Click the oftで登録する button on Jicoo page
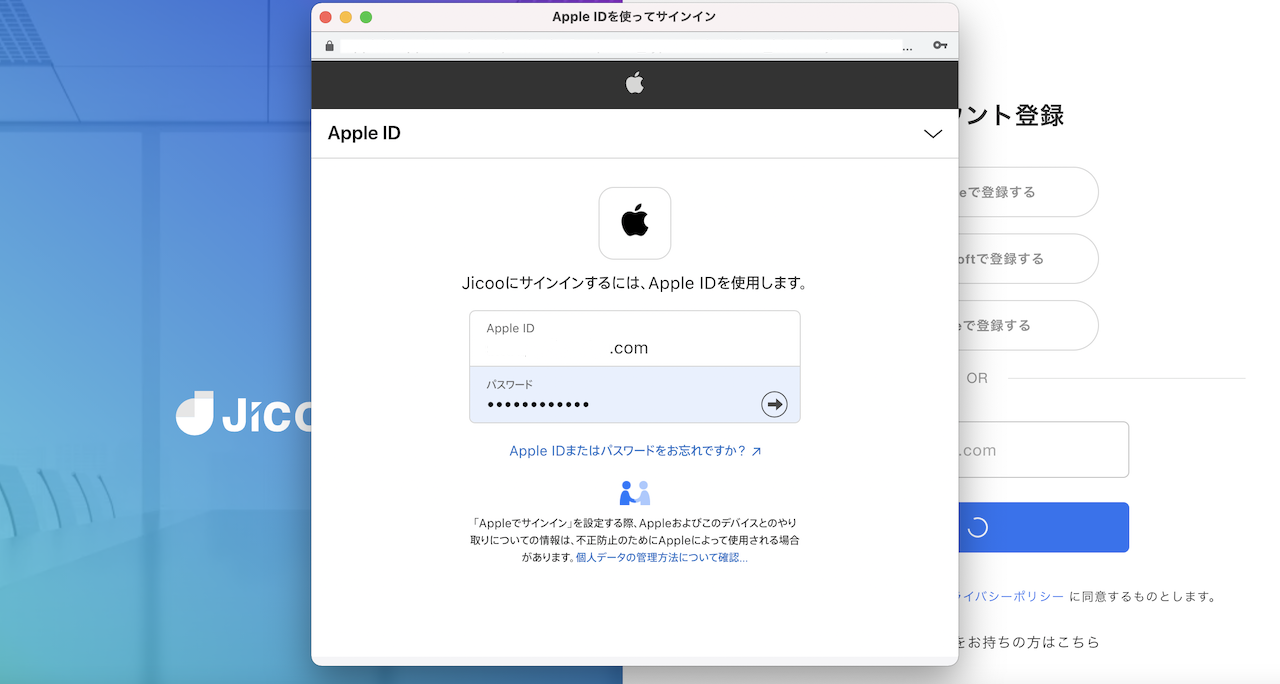The width and height of the screenshot is (1280, 684). pyautogui.click(x=1028, y=259)
